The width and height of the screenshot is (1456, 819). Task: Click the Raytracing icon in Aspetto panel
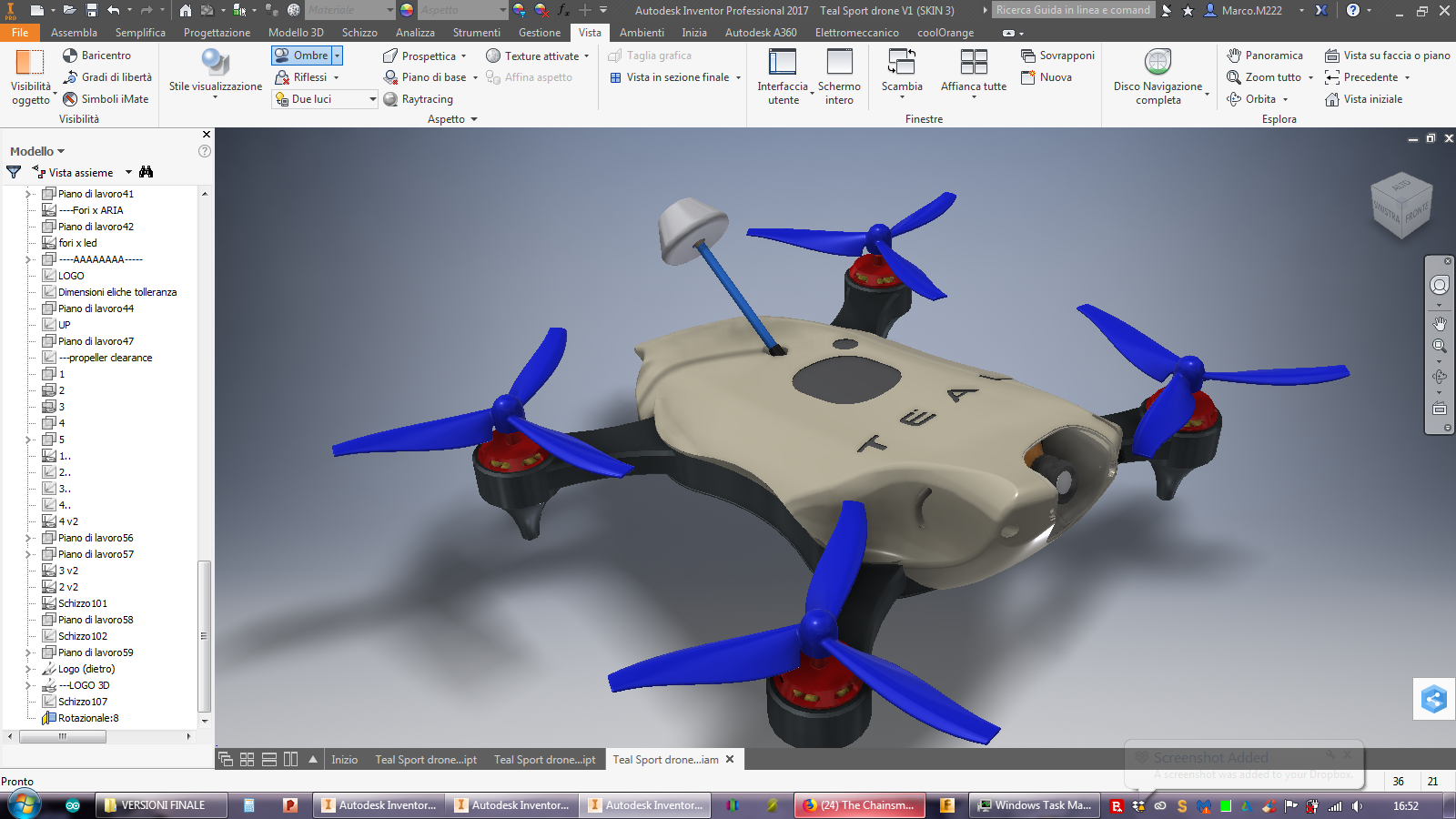pos(390,99)
